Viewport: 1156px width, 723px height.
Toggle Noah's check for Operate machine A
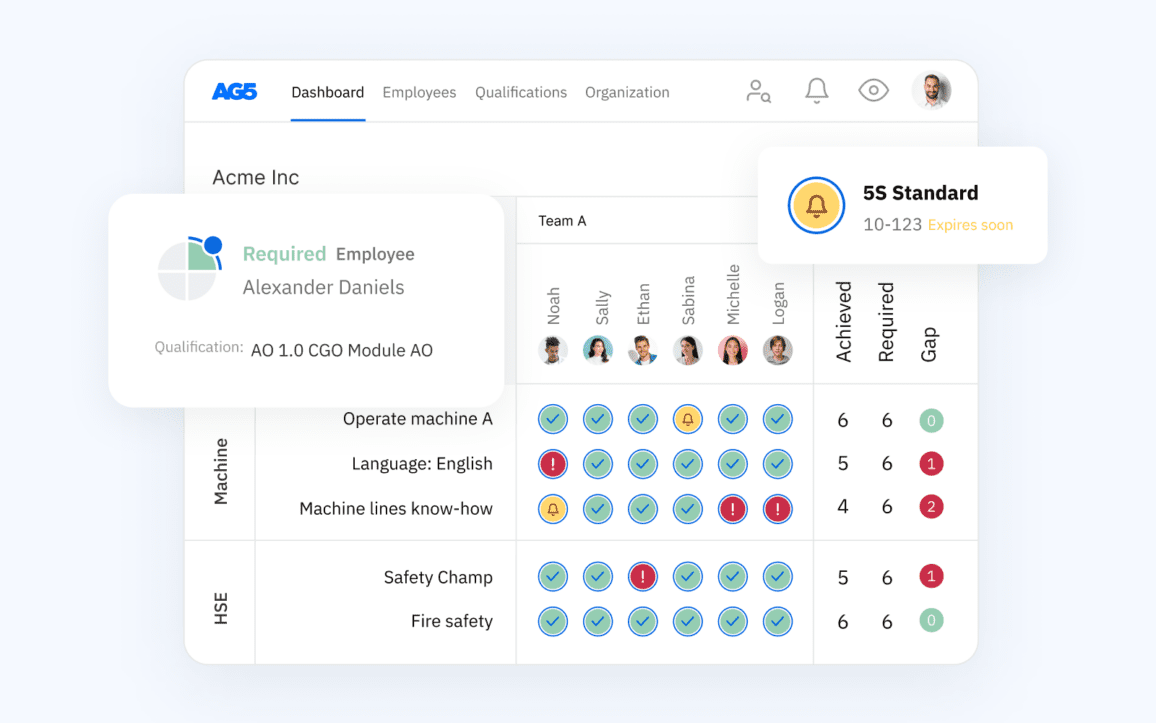click(x=553, y=419)
